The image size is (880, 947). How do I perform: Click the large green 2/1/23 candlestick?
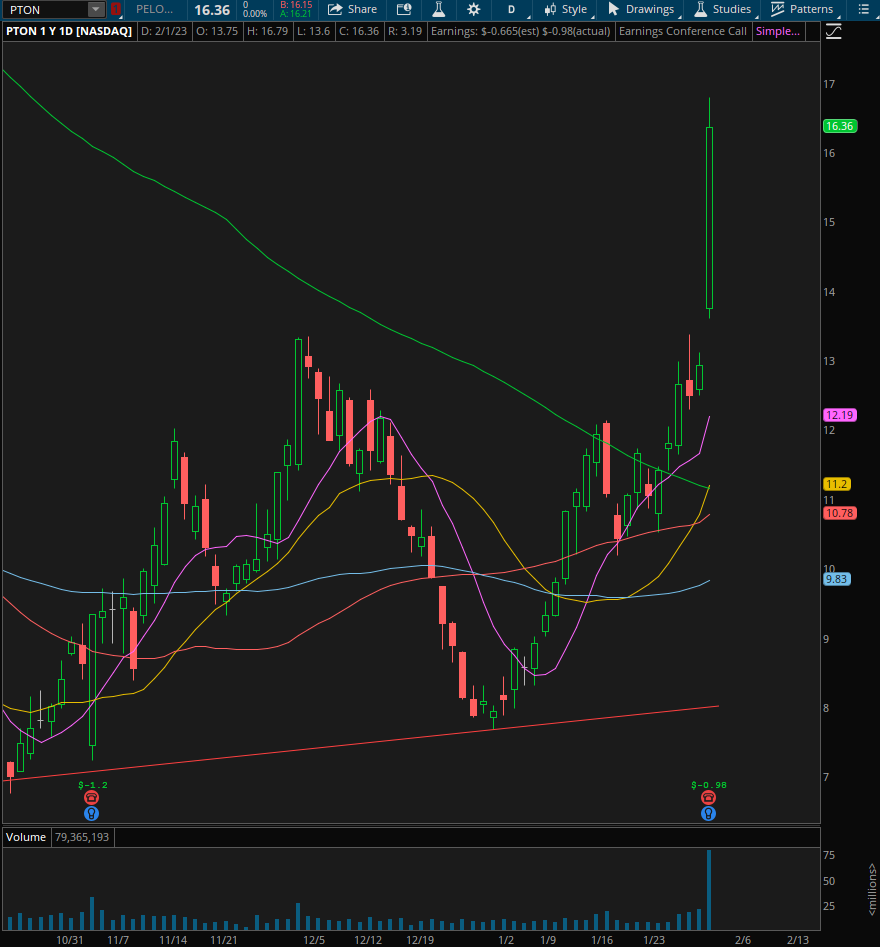click(x=709, y=217)
